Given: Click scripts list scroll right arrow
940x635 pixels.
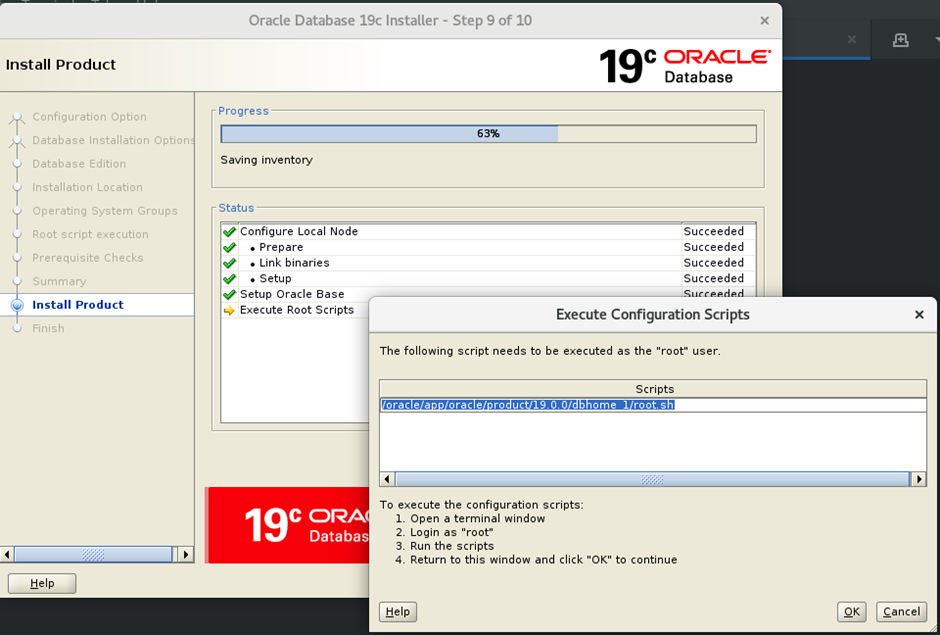Looking at the screenshot, I should 918,479.
